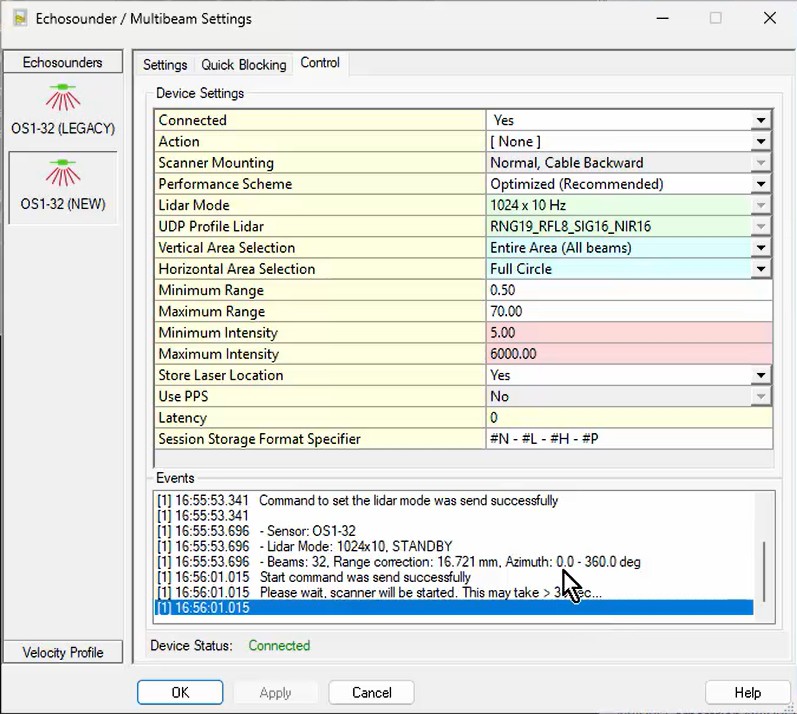Screen dimensions: 797x714
Task: Click the Apply button
Action: [x=275, y=693]
